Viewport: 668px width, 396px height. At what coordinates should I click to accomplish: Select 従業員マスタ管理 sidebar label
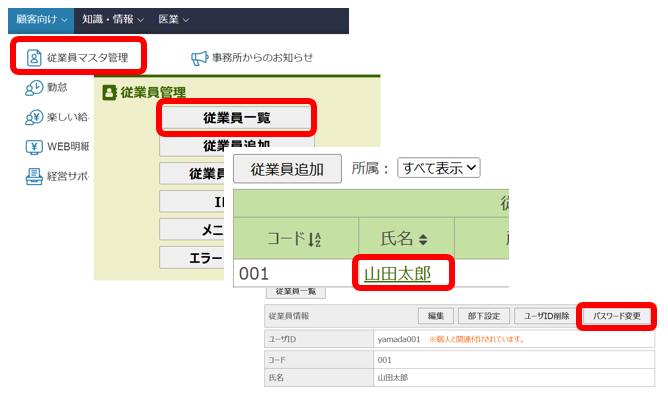coord(87,58)
